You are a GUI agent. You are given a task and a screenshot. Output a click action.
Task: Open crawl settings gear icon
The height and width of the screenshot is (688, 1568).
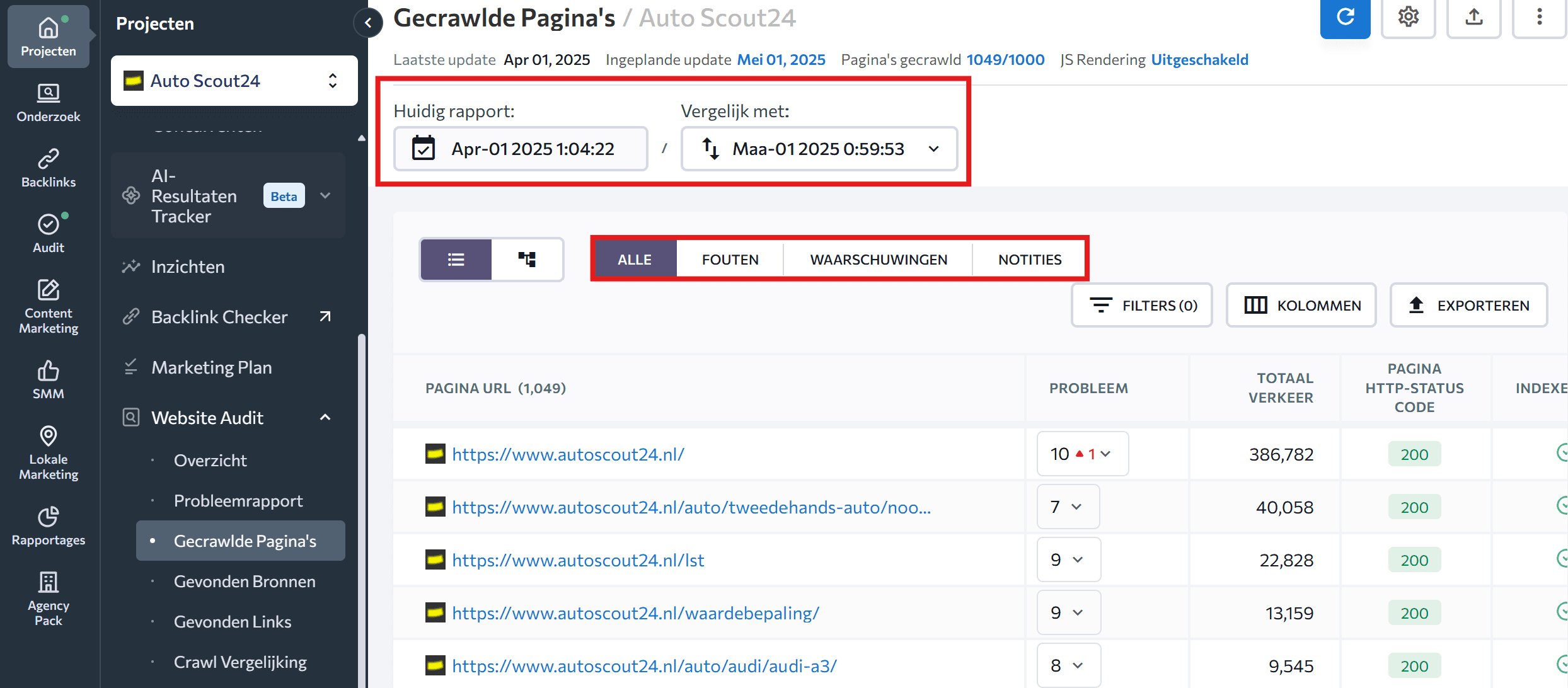(x=1408, y=18)
